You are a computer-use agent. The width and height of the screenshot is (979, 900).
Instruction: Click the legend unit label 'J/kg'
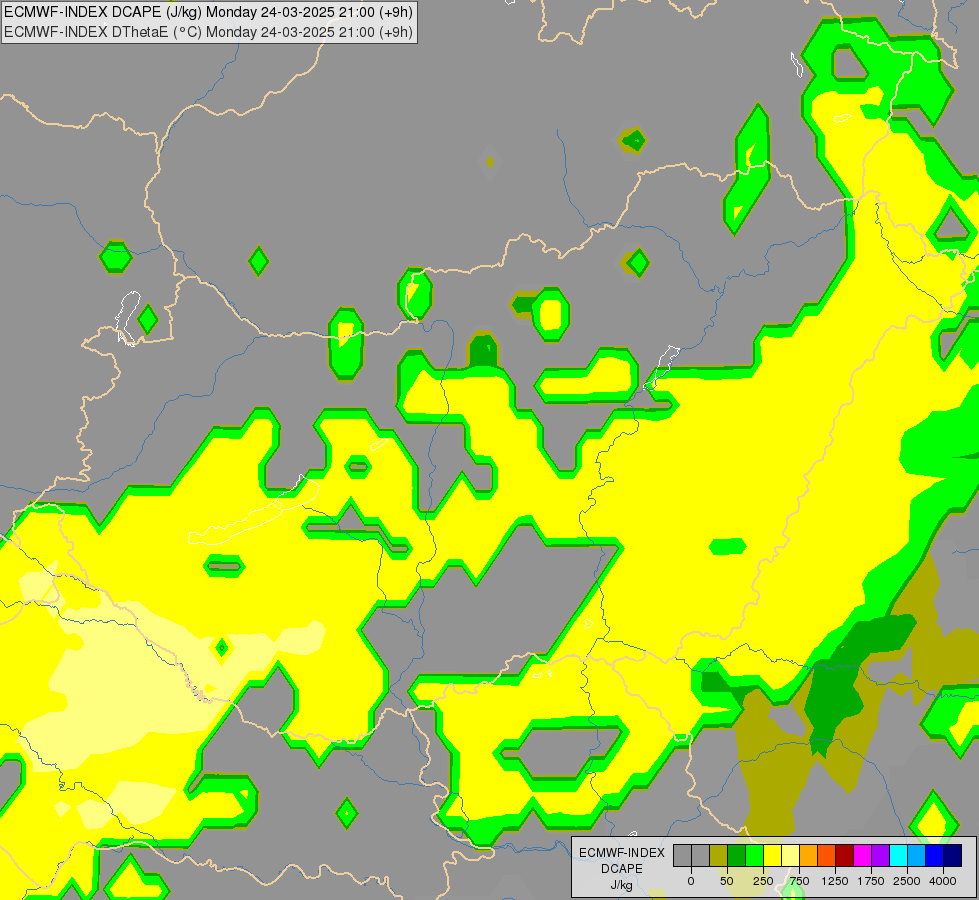(622, 885)
